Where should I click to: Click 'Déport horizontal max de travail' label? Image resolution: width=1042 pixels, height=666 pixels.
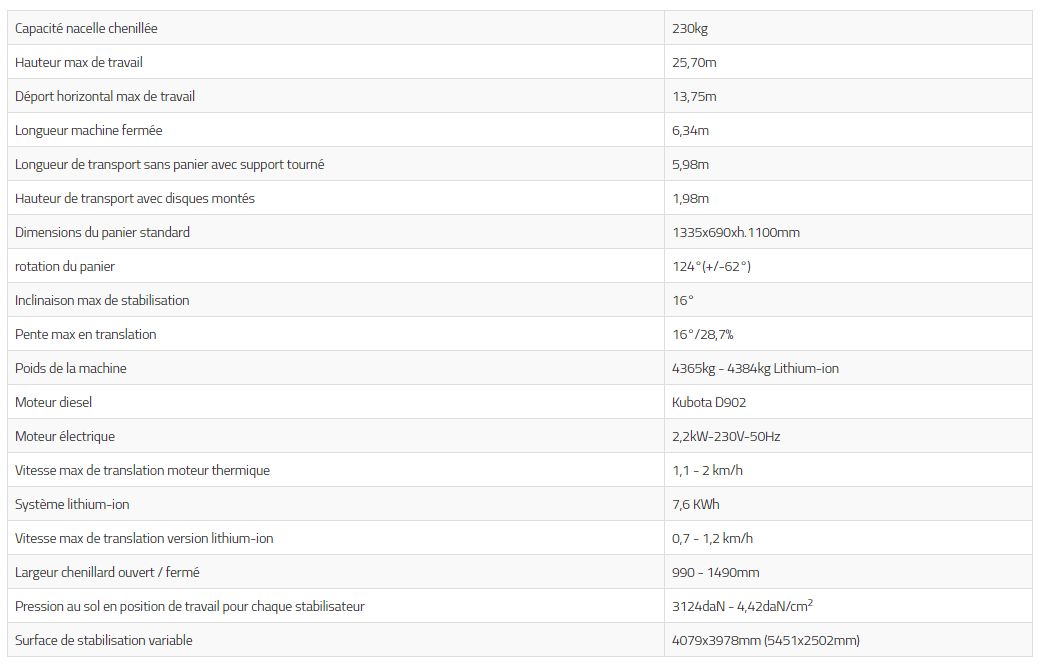[x=105, y=96]
